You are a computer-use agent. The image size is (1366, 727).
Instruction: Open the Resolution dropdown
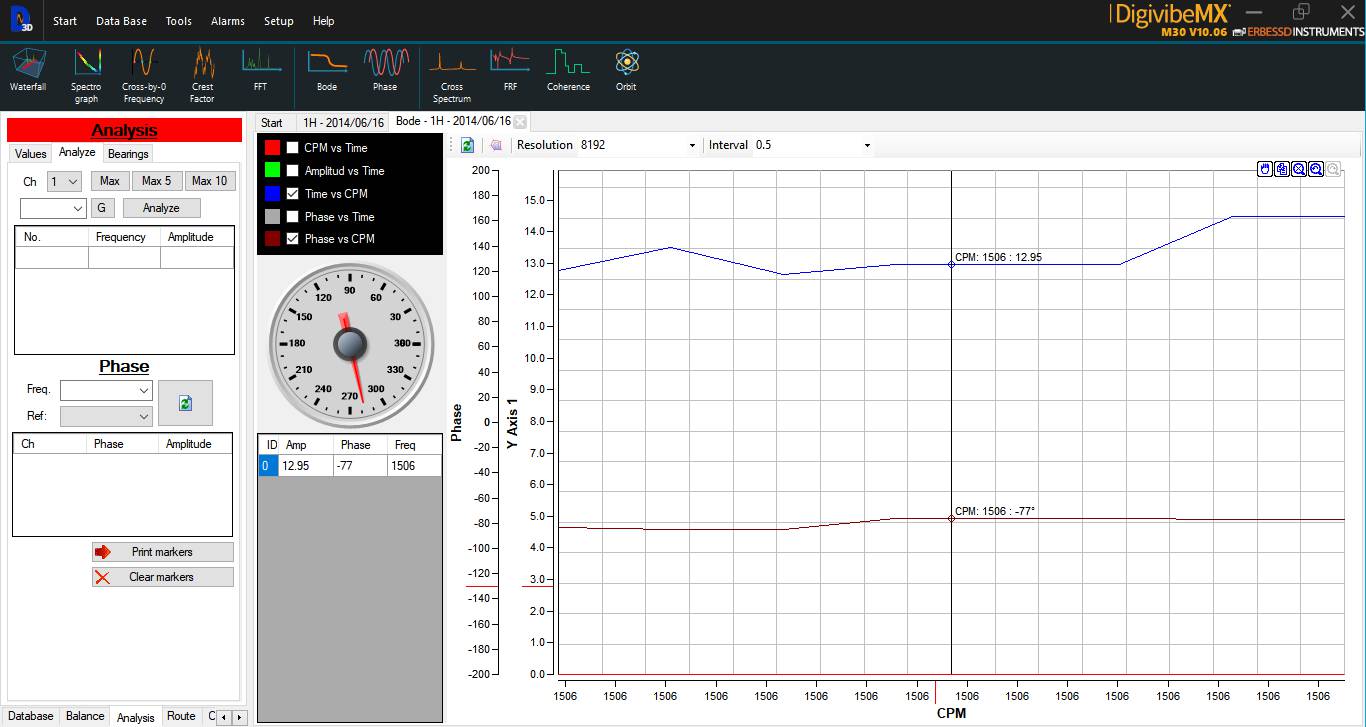[x=693, y=144]
